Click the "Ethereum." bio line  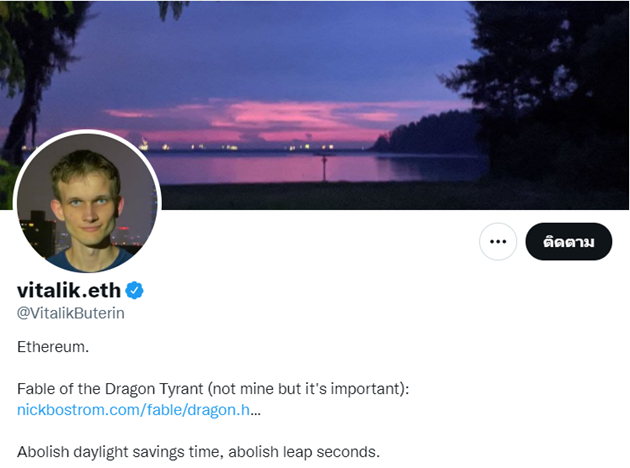click(x=52, y=346)
